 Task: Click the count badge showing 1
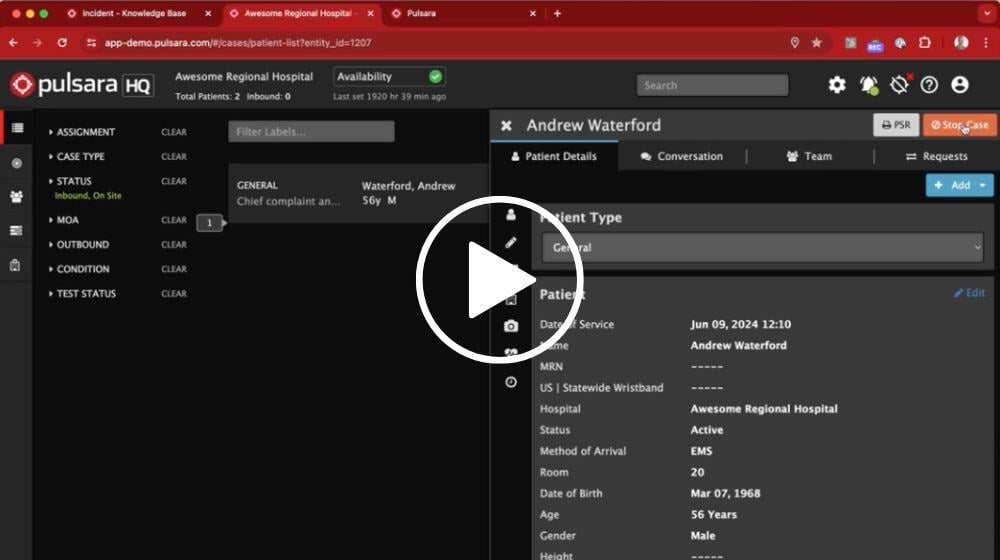click(x=209, y=223)
